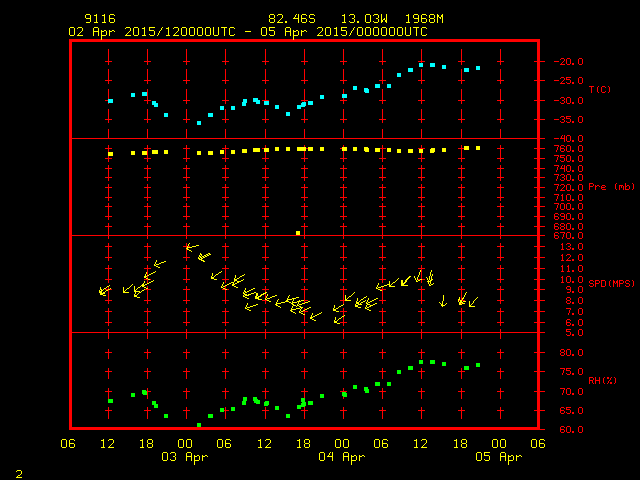Click the 690.0 pressure tick label
The height and width of the screenshot is (480, 640).
(568, 216)
